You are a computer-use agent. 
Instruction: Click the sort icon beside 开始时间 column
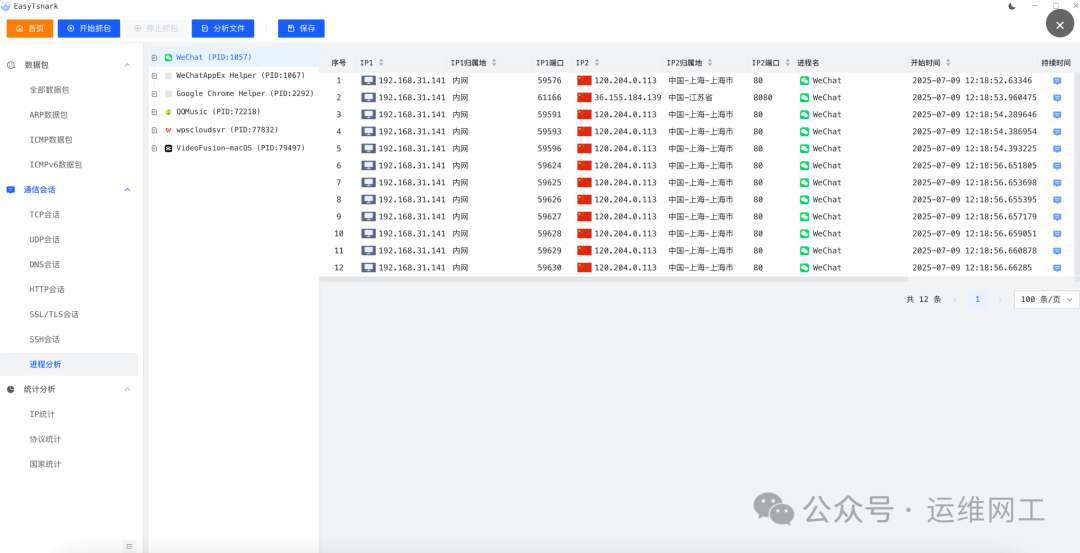point(948,63)
